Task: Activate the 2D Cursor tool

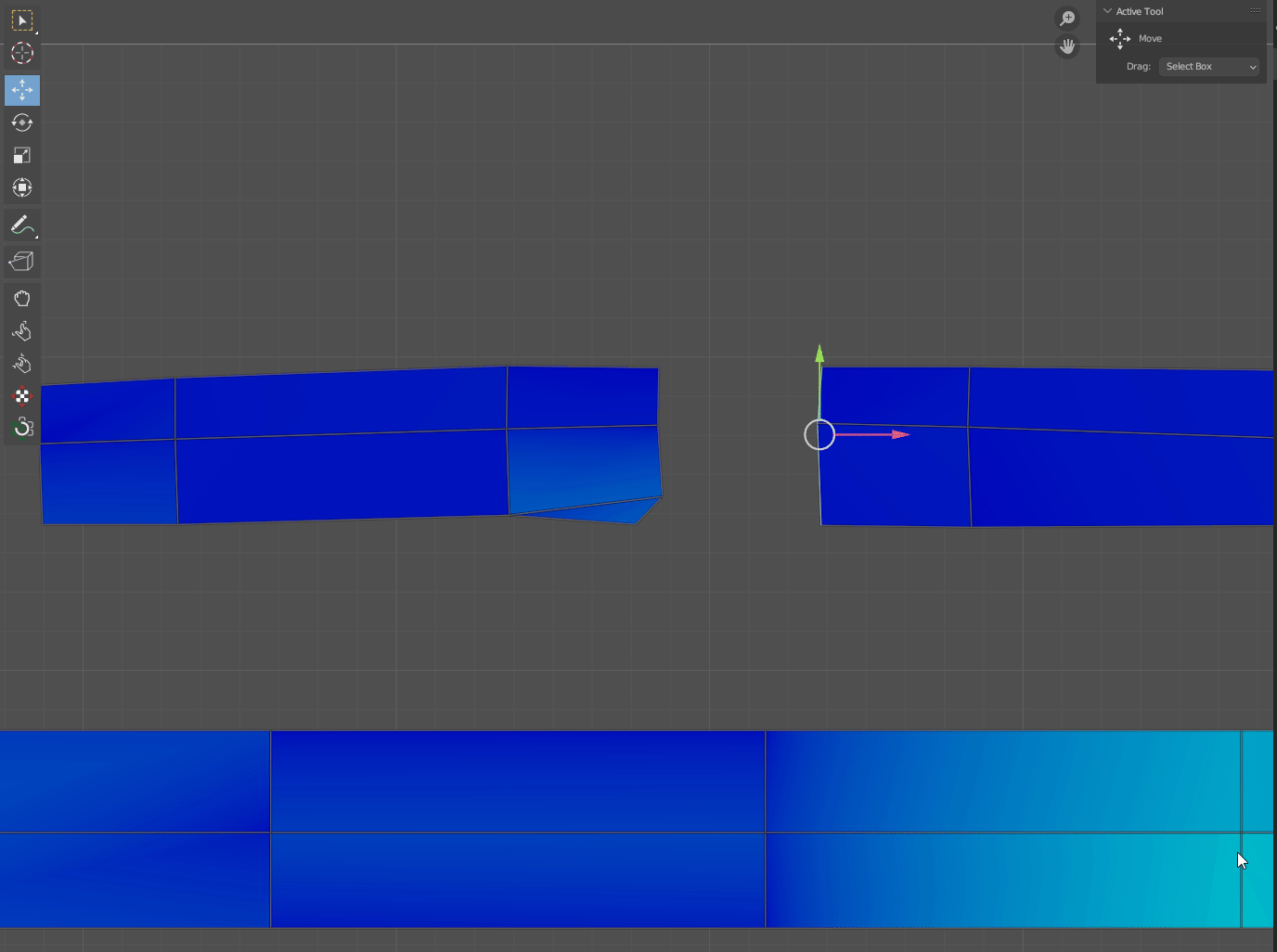Action: pos(22,54)
